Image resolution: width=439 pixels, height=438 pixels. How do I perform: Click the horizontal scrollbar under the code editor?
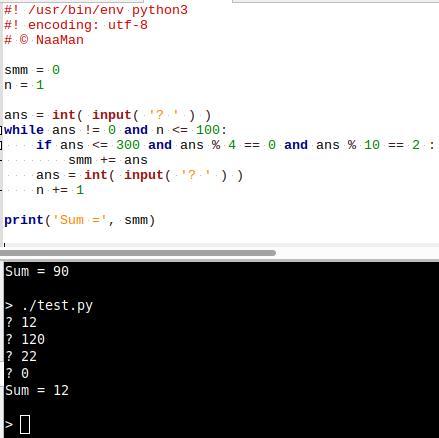tap(138, 253)
